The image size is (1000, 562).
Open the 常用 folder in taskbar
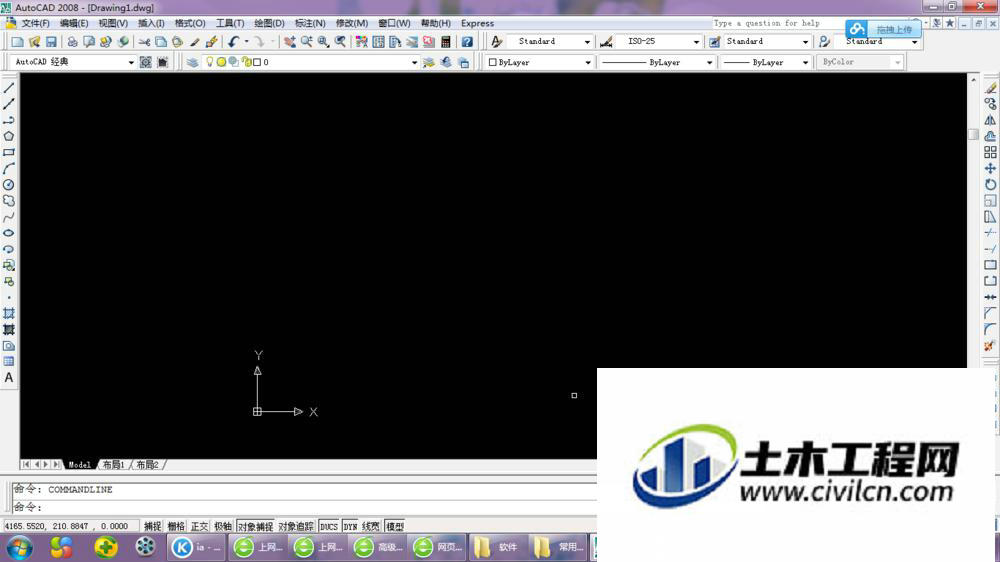tap(557, 547)
